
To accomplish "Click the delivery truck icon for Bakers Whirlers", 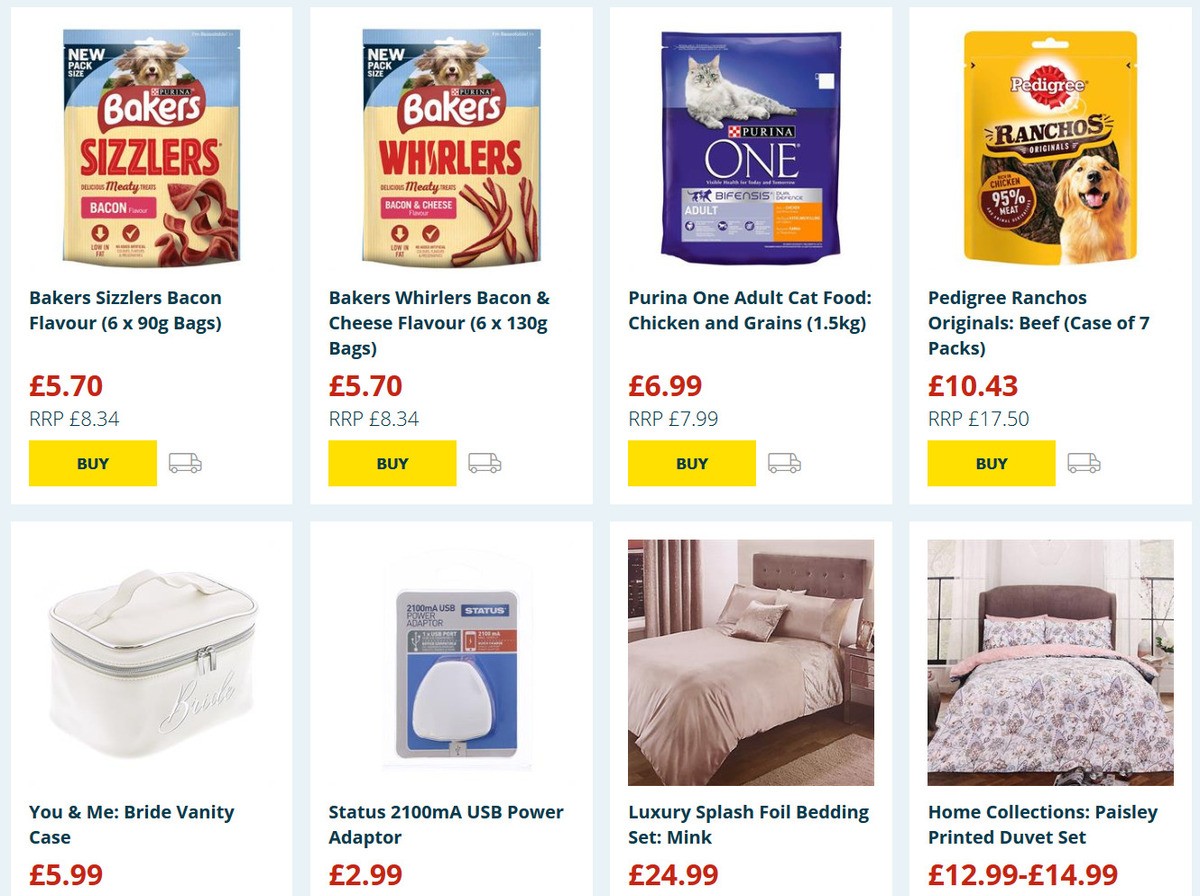I will [483, 463].
